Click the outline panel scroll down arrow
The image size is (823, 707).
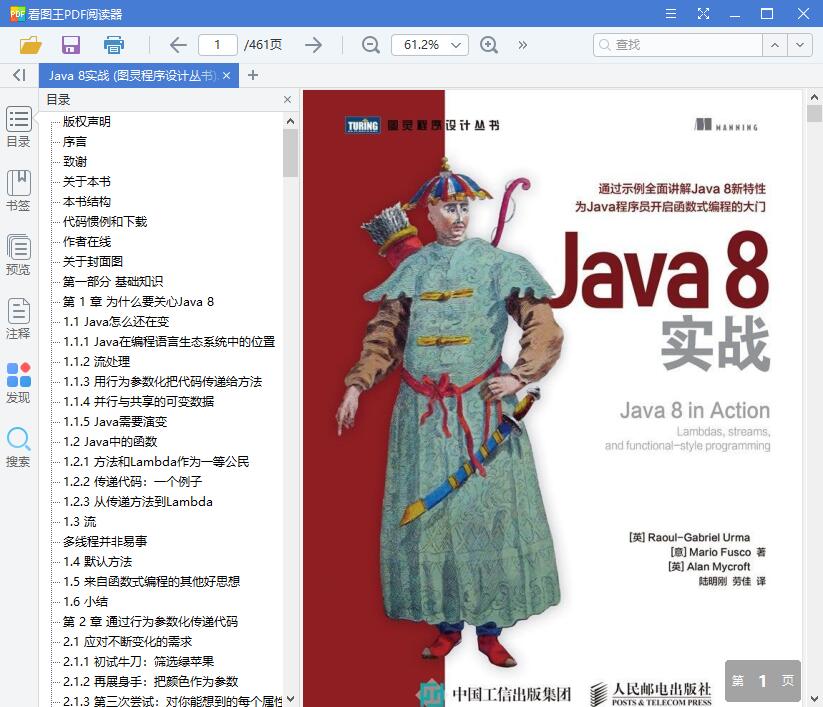point(290,700)
